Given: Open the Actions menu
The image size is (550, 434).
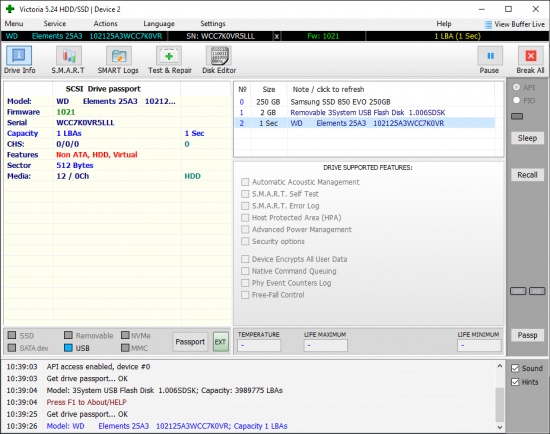Looking at the screenshot, I should pos(106,24).
